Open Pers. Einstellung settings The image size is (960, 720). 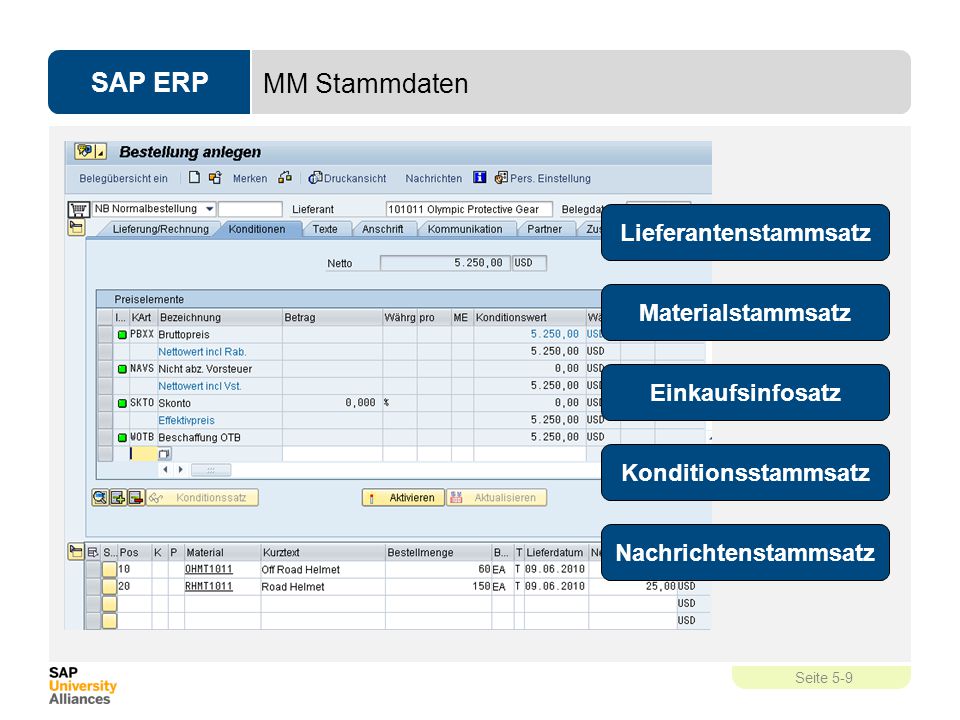coord(542,178)
